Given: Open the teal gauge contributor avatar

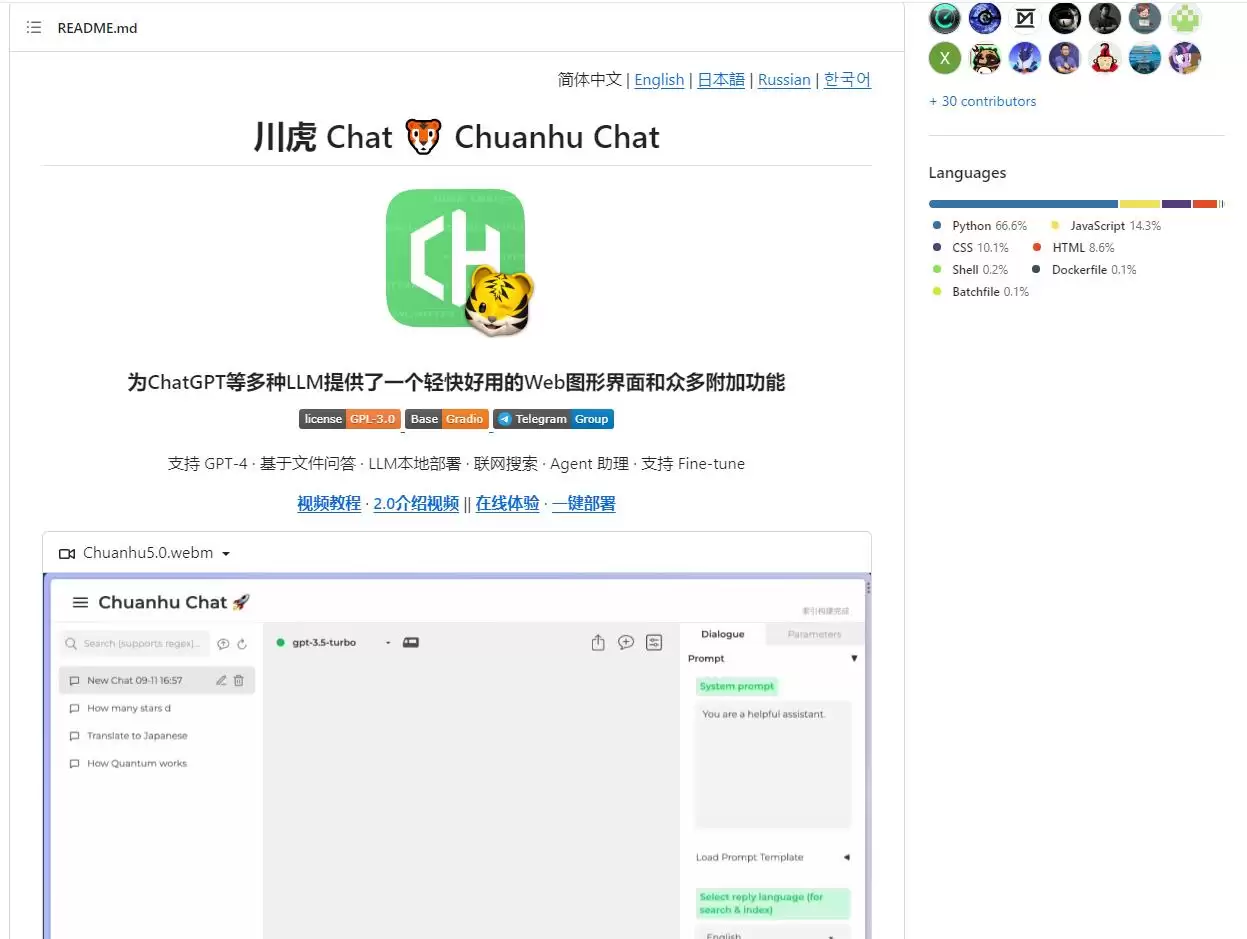Looking at the screenshot, I should (x=945, y=17).
